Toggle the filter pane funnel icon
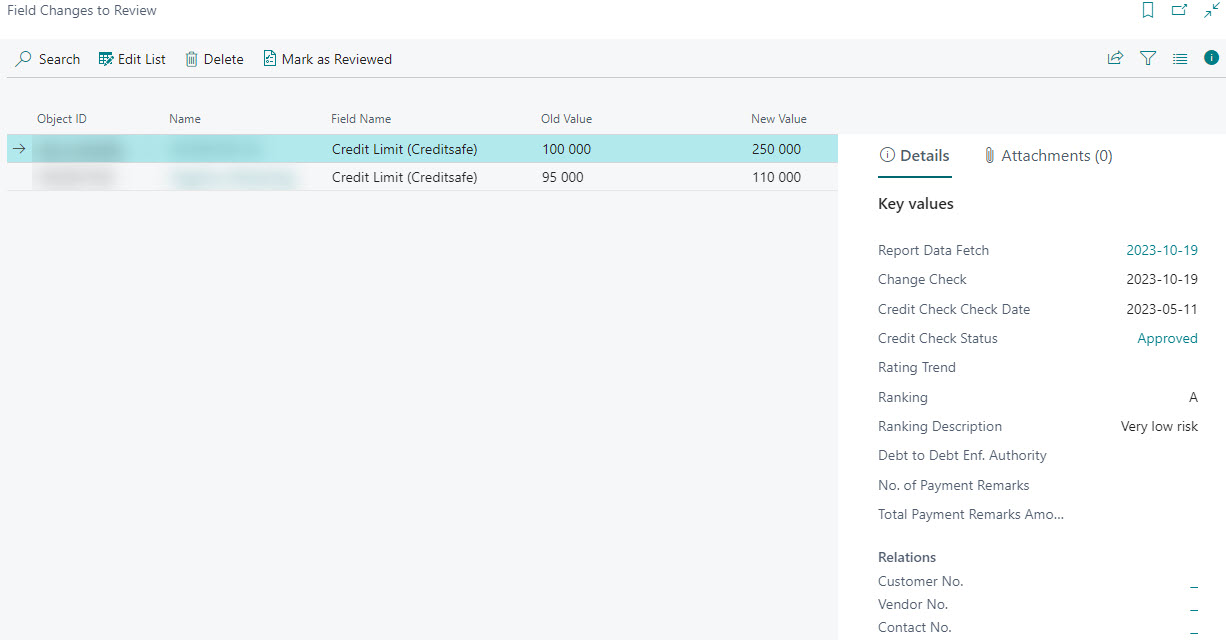 point(1148,59)
